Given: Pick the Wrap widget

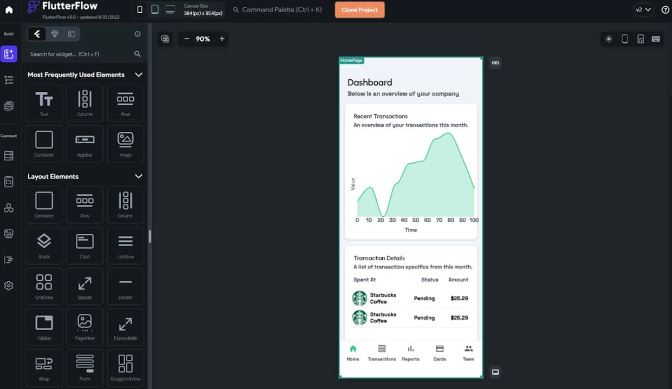Looking at the screenshot, I should [x=44, y=367].
